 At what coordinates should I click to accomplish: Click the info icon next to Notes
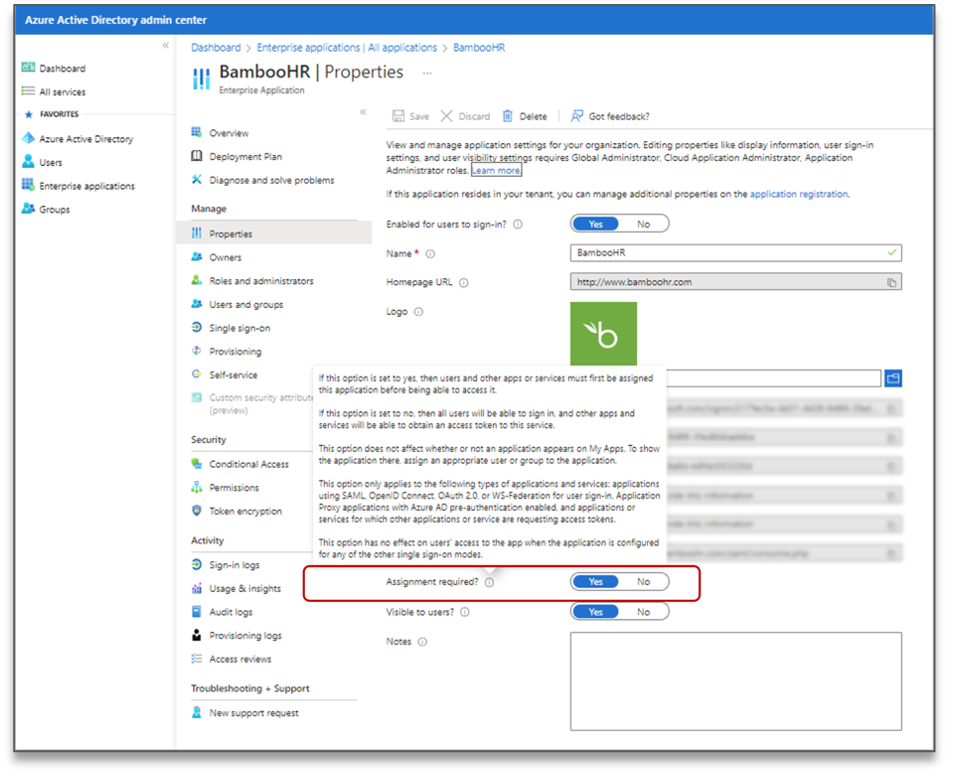[422, 642]
